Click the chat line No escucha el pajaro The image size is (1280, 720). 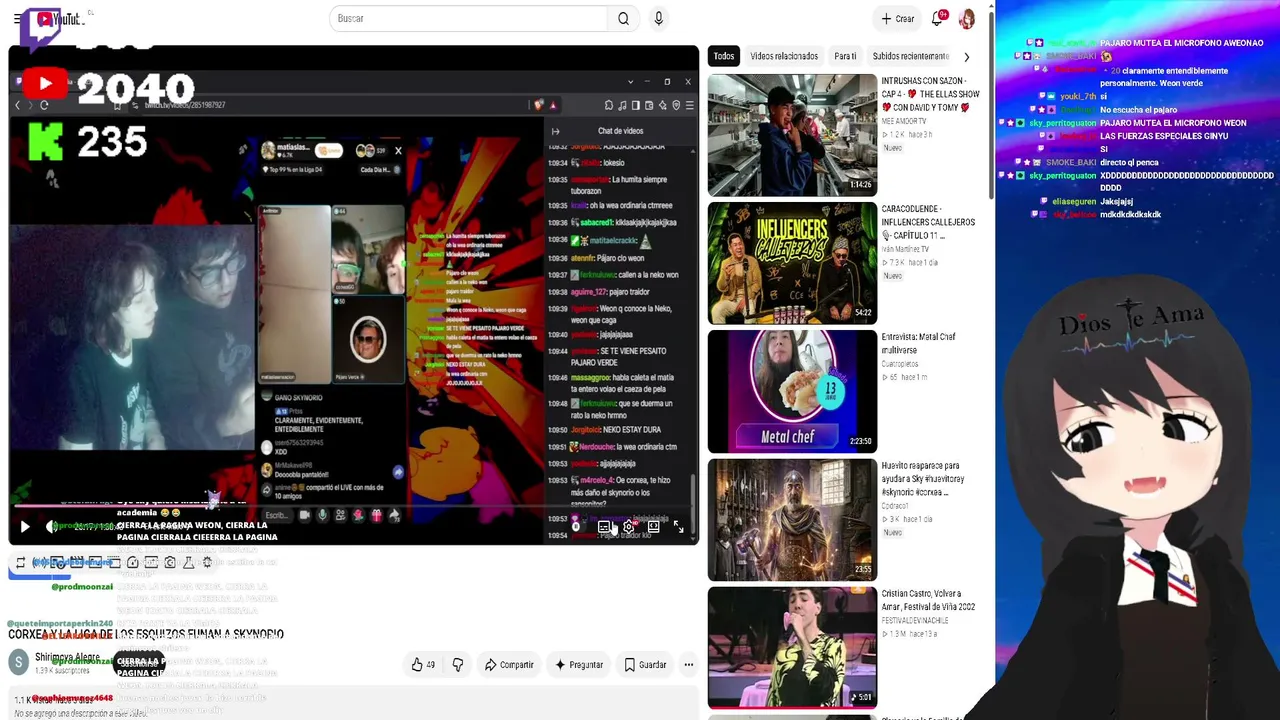1138,110
